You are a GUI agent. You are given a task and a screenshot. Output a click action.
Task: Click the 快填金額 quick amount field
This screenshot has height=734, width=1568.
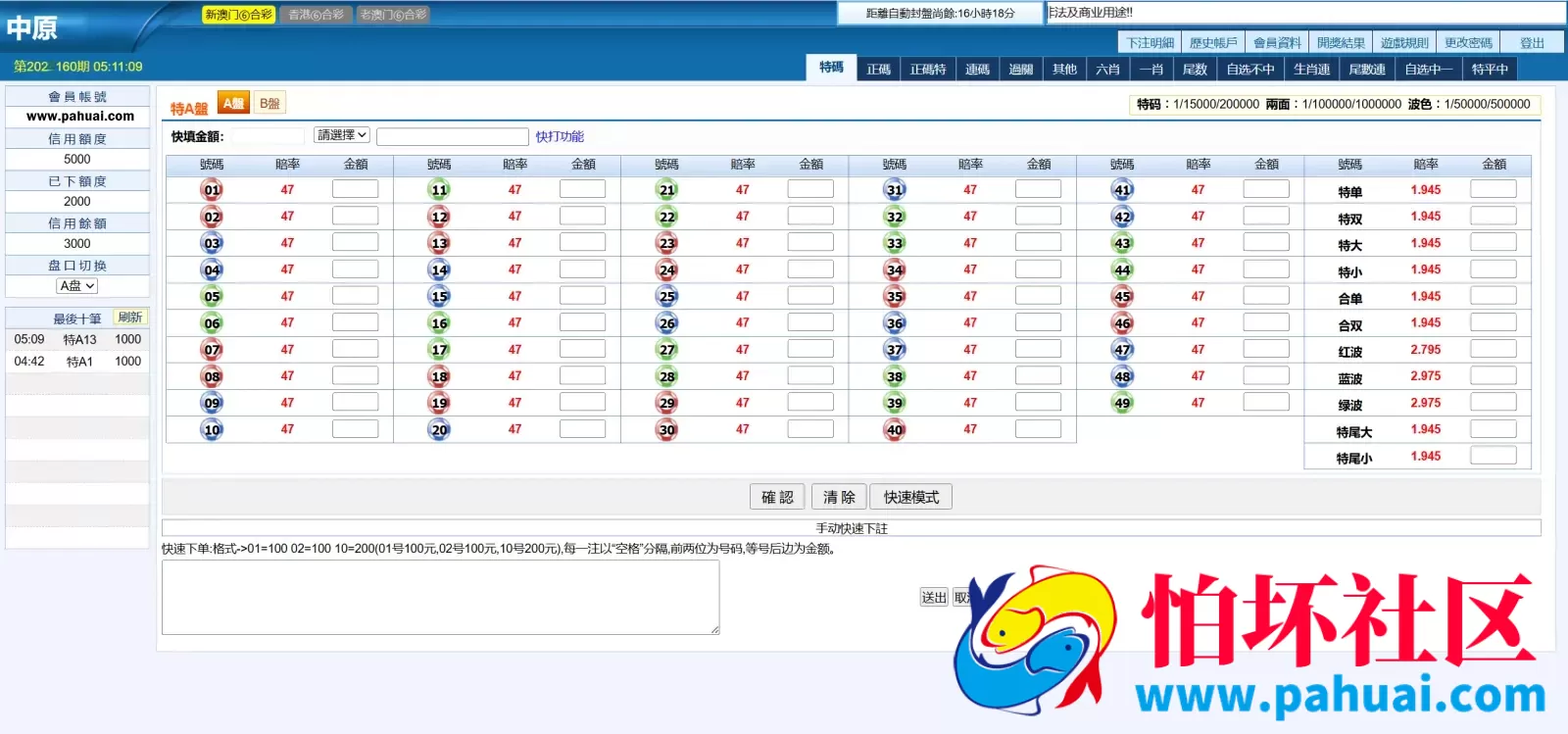pyautogui.click(x=267, y=136)
